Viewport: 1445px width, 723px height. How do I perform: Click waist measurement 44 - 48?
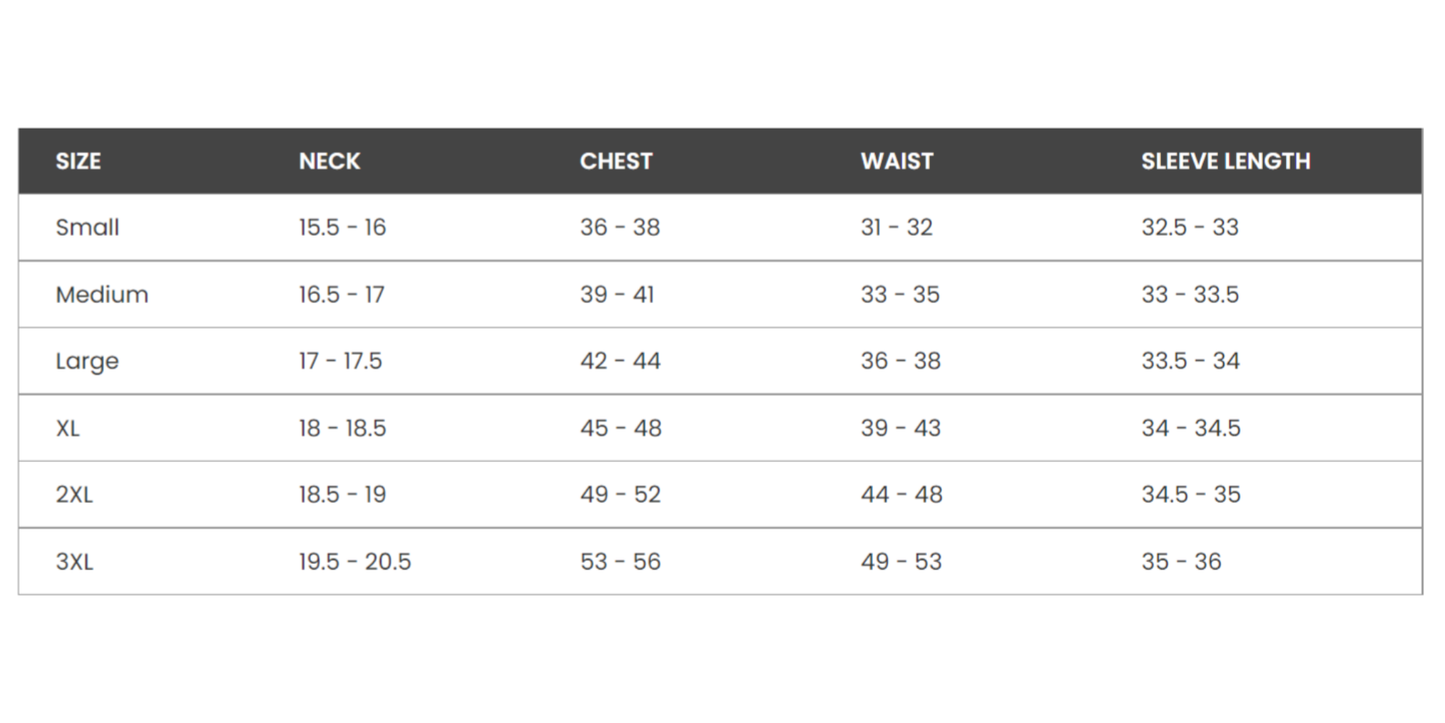coord(901,495)
